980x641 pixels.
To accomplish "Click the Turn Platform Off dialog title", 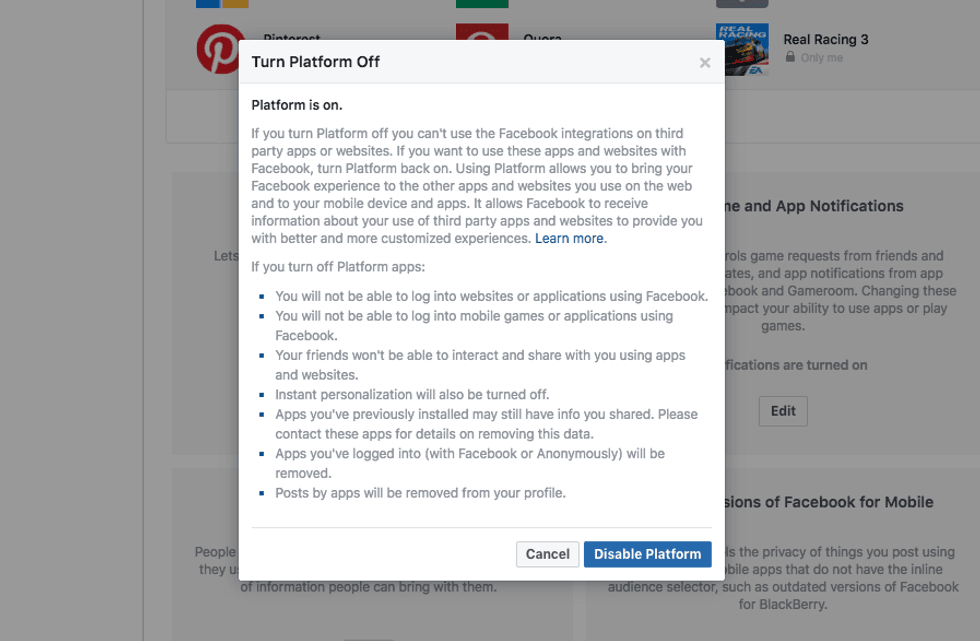I will tap(316, 62).
